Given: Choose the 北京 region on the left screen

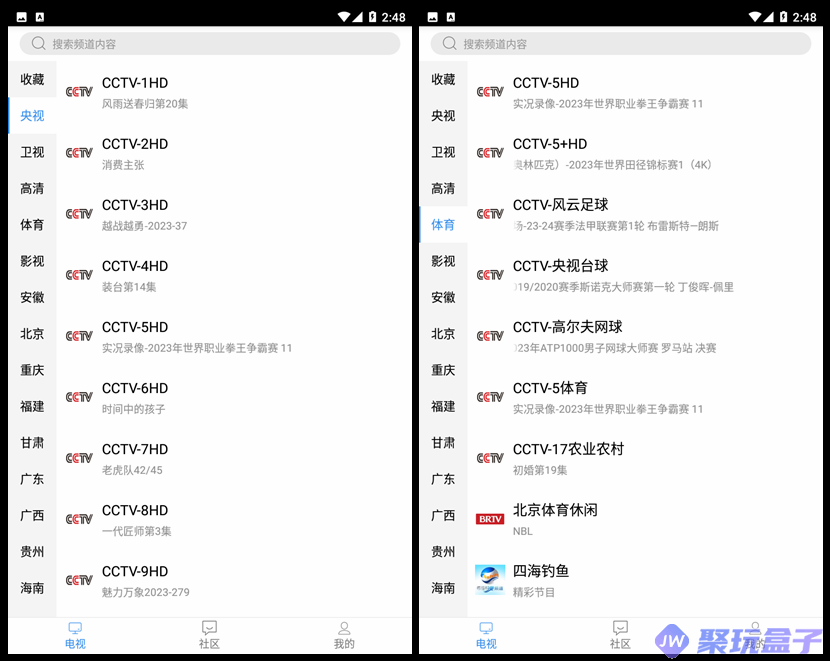Looking at the screenshot, I should (32, 334).
